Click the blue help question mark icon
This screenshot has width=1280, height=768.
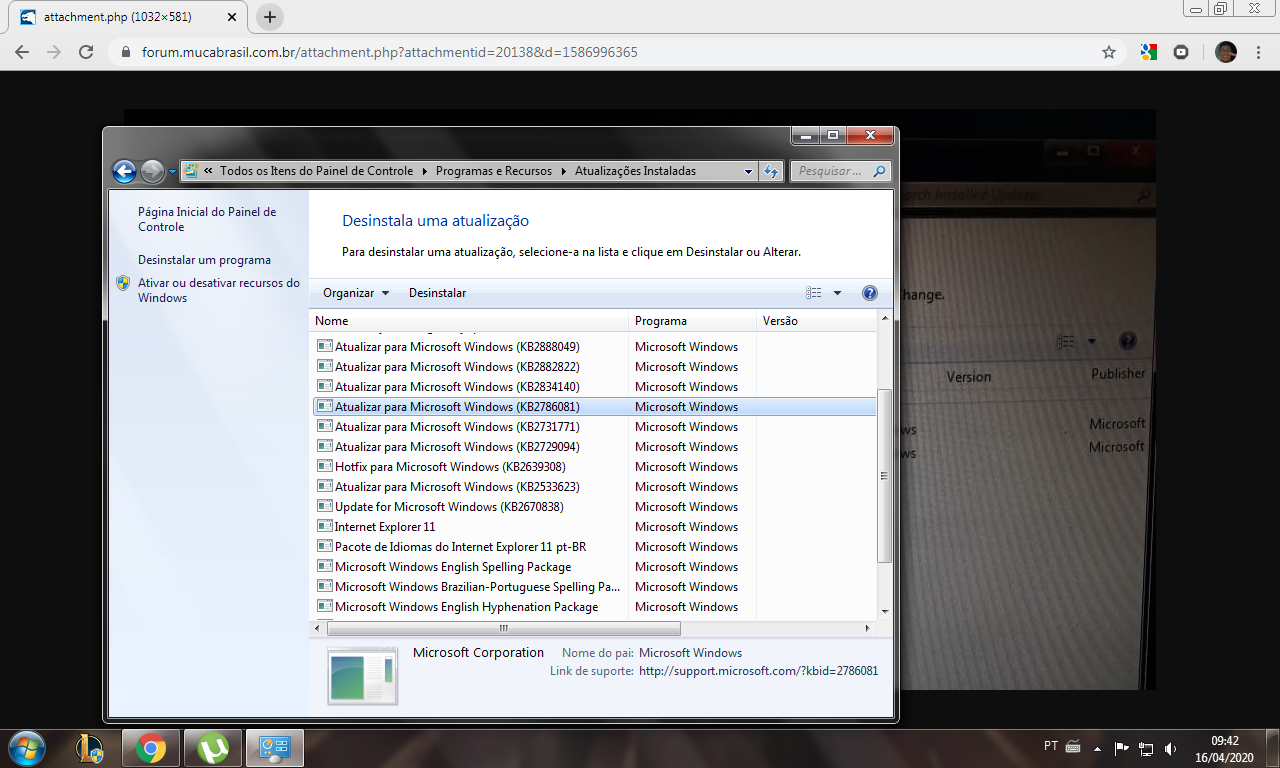[x=869, y=293]
